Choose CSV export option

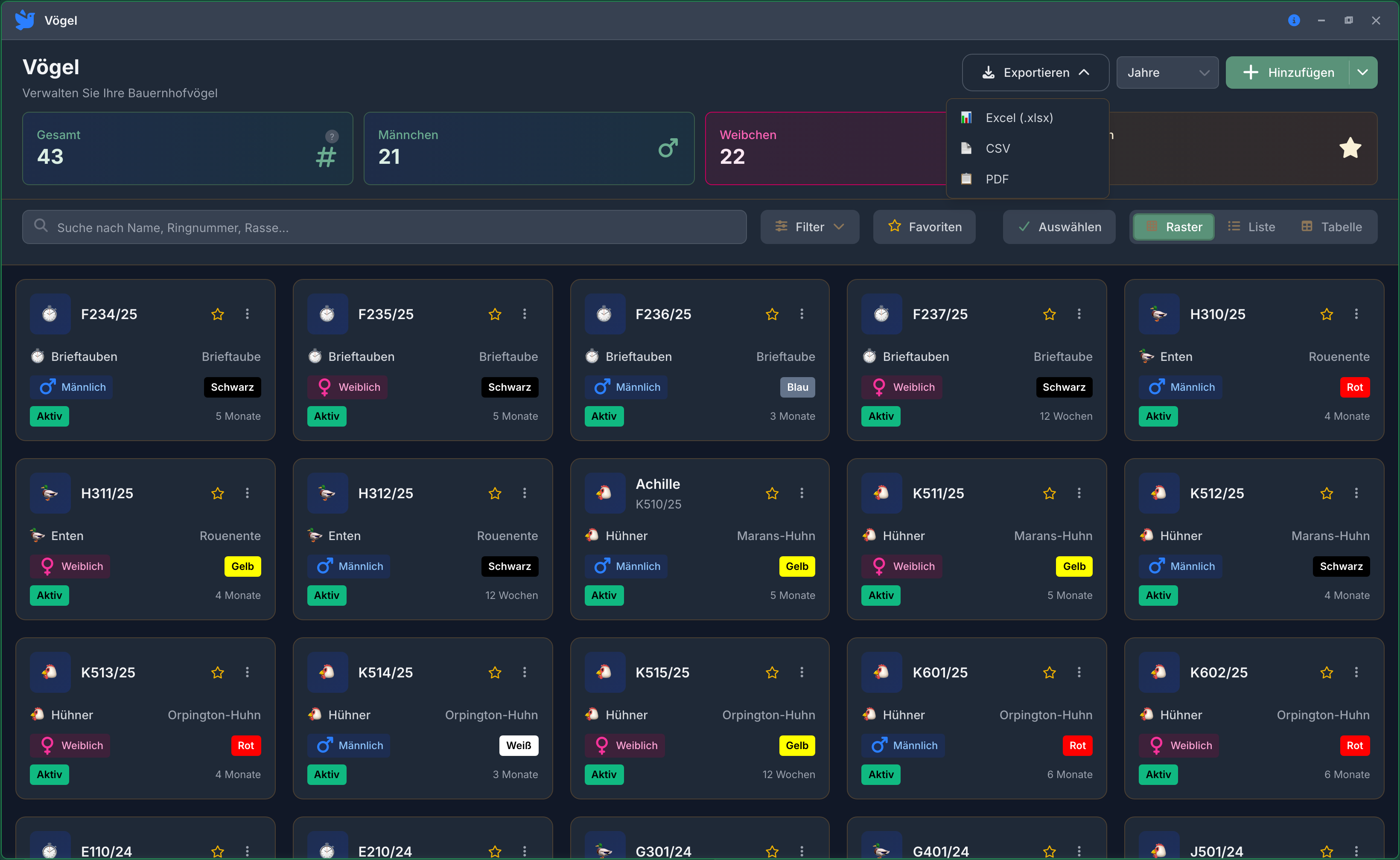(1027, 148)
